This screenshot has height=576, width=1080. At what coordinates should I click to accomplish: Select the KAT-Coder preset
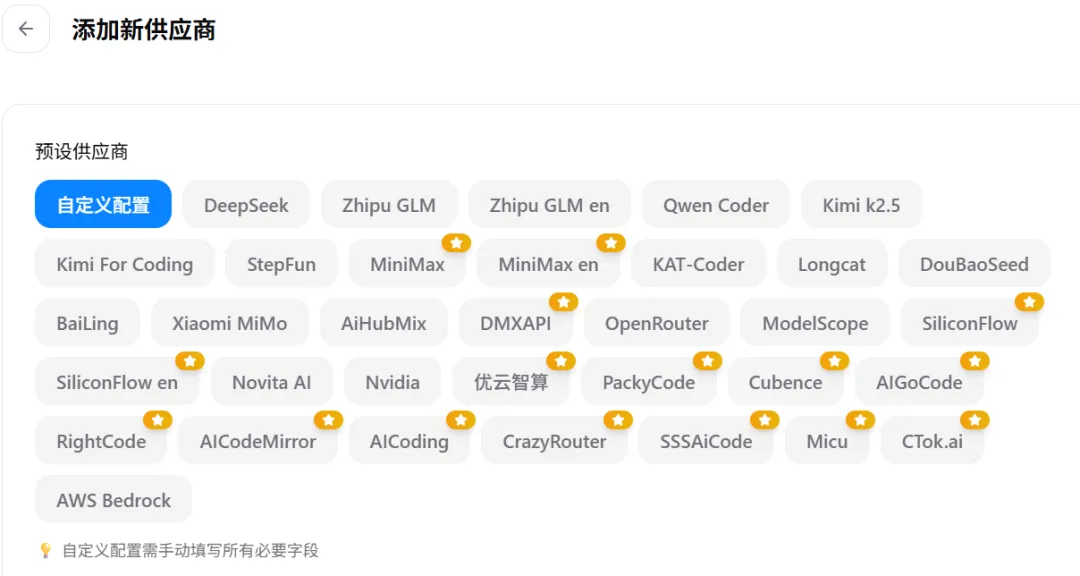698,264
